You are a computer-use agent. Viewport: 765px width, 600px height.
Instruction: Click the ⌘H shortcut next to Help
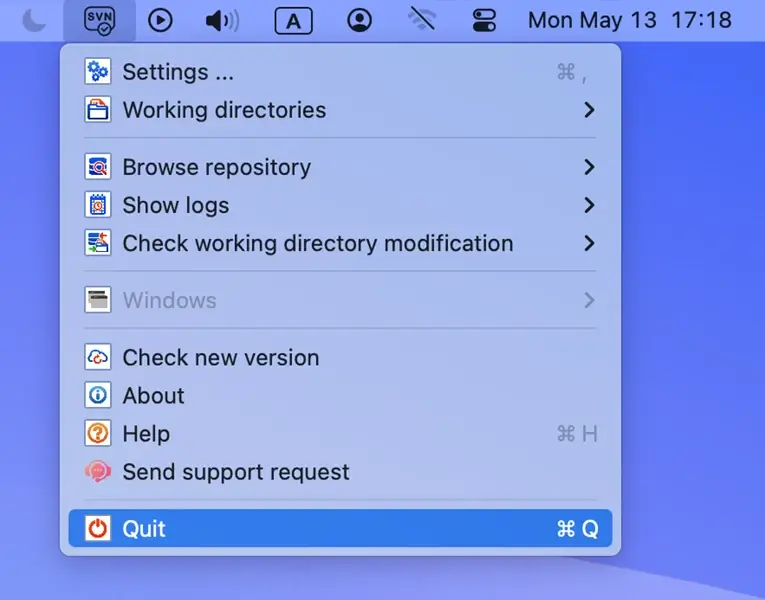[577, 434]
